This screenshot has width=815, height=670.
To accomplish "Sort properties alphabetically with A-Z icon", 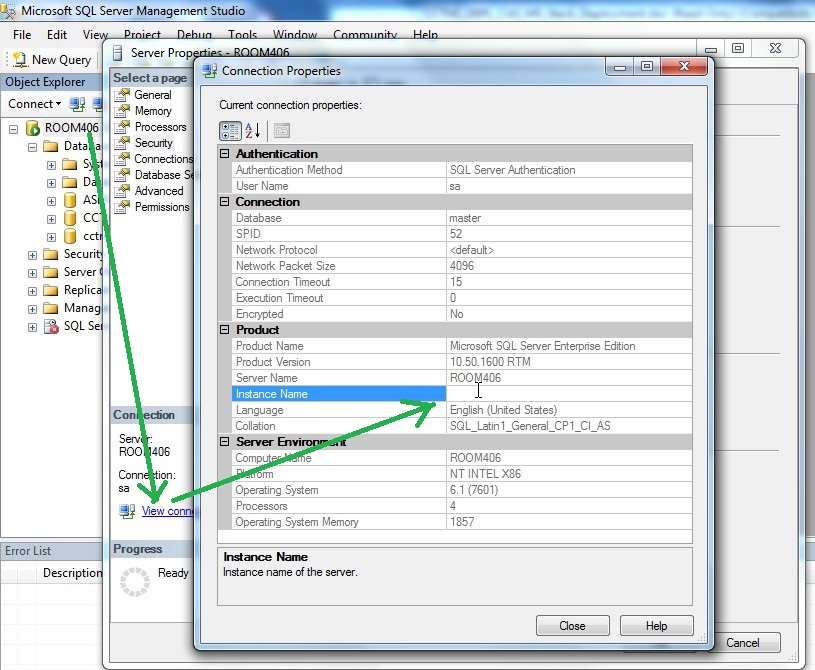I will (x=253, y=131).
